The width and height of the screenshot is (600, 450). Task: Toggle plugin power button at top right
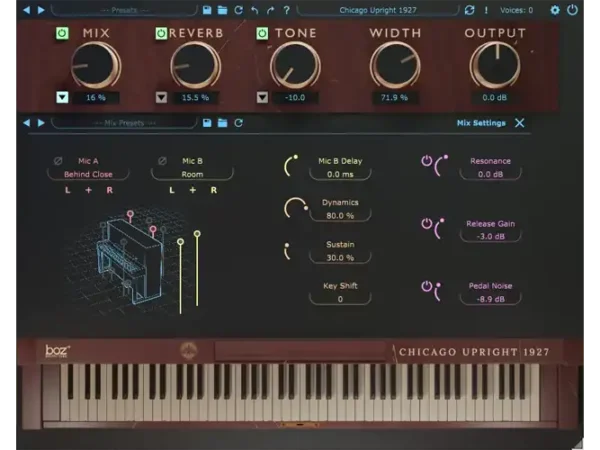tap(572, 10)
